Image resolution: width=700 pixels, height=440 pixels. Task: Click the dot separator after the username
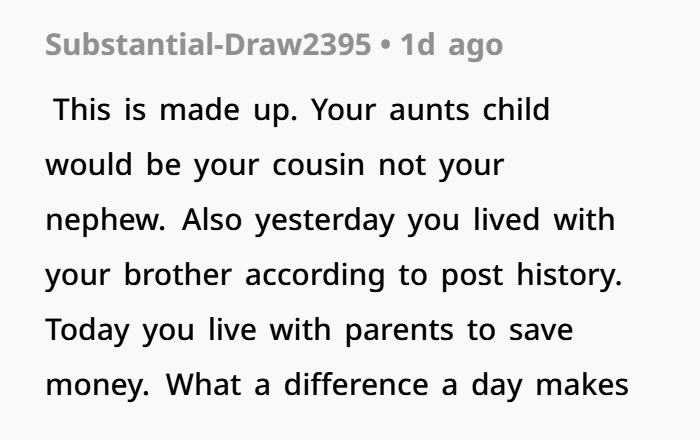tap(386, 46)
